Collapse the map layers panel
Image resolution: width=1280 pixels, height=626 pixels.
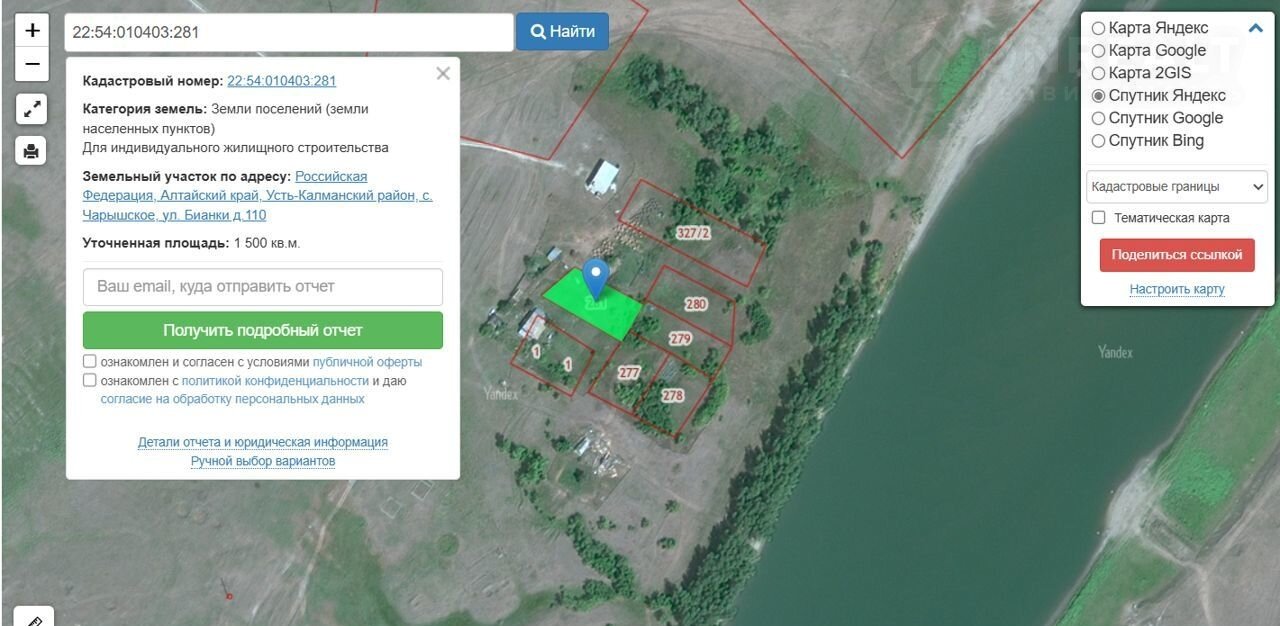pyautogui.click(x=1255, y=28)
